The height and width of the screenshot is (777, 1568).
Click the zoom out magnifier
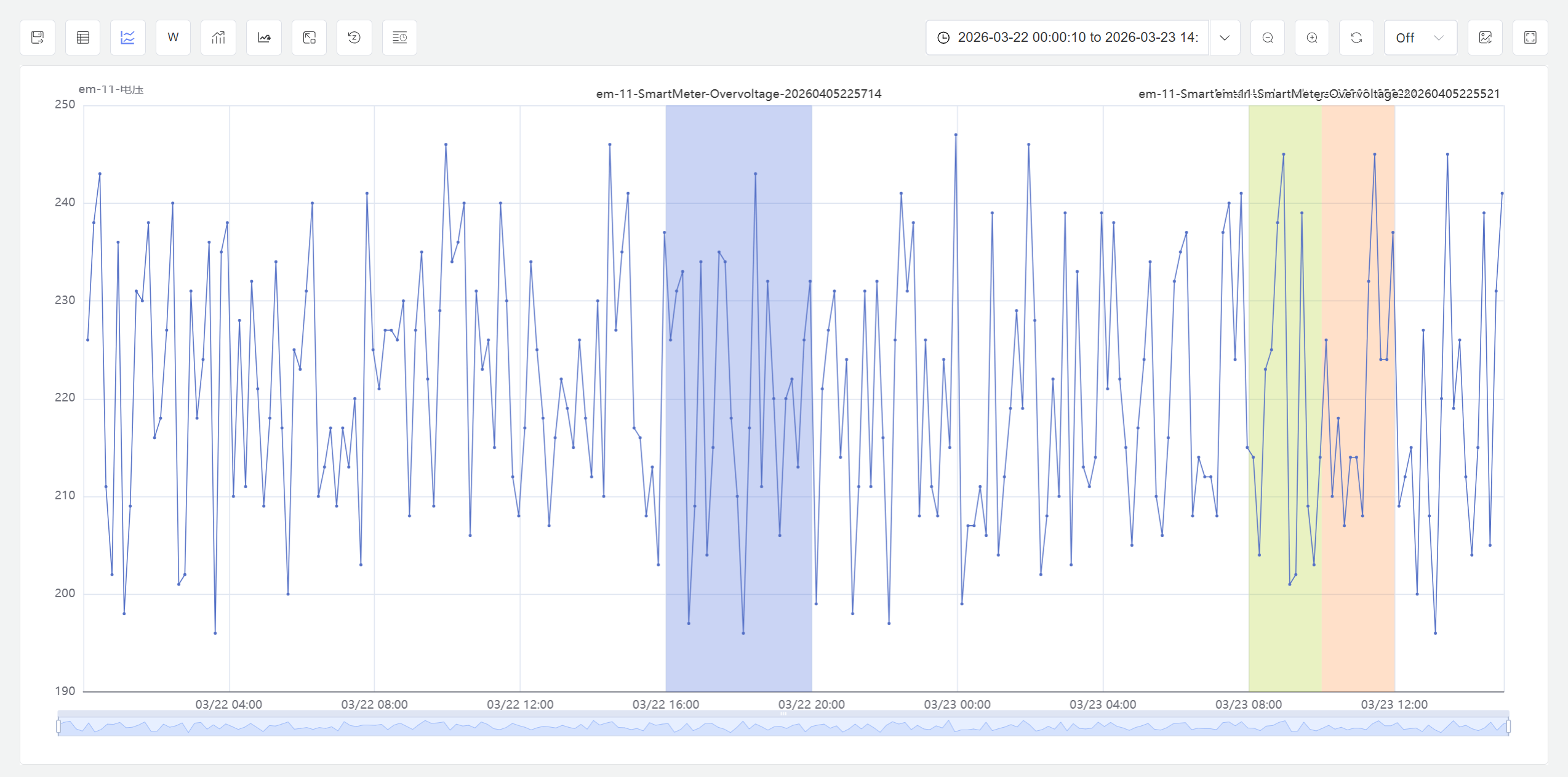(x=1268, y=38)
